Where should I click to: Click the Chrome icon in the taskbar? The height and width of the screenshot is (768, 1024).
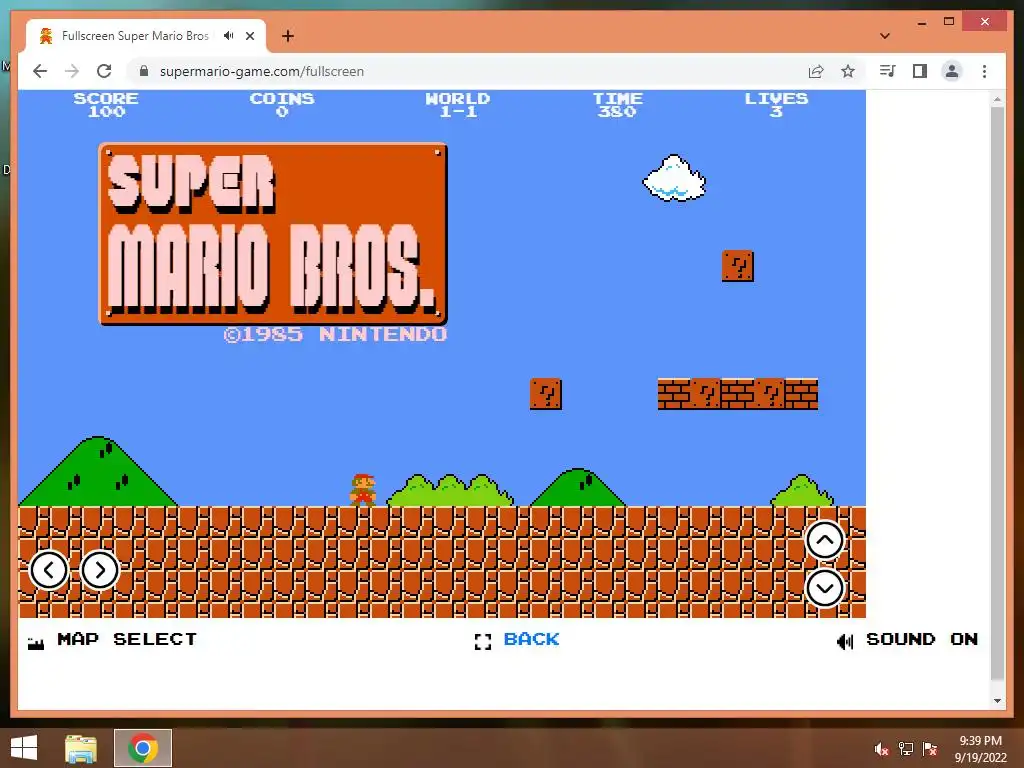pyautogui.click(x=143, y=748)
